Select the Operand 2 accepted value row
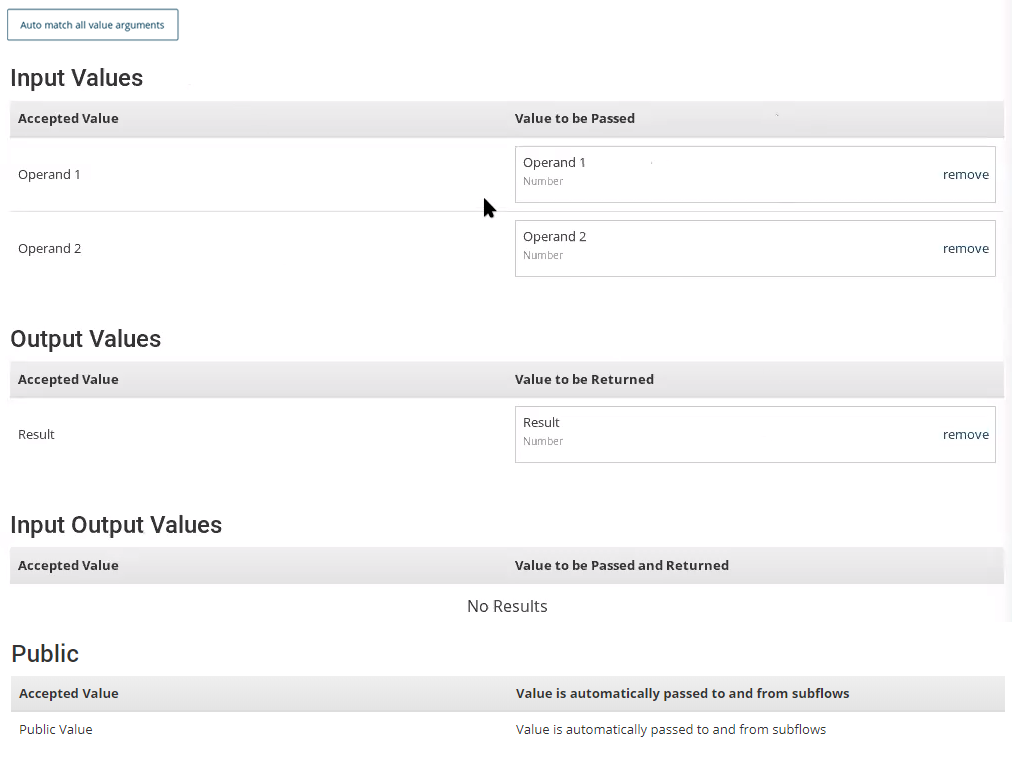The image size is (1012, 772). click(x=49, y=248)
